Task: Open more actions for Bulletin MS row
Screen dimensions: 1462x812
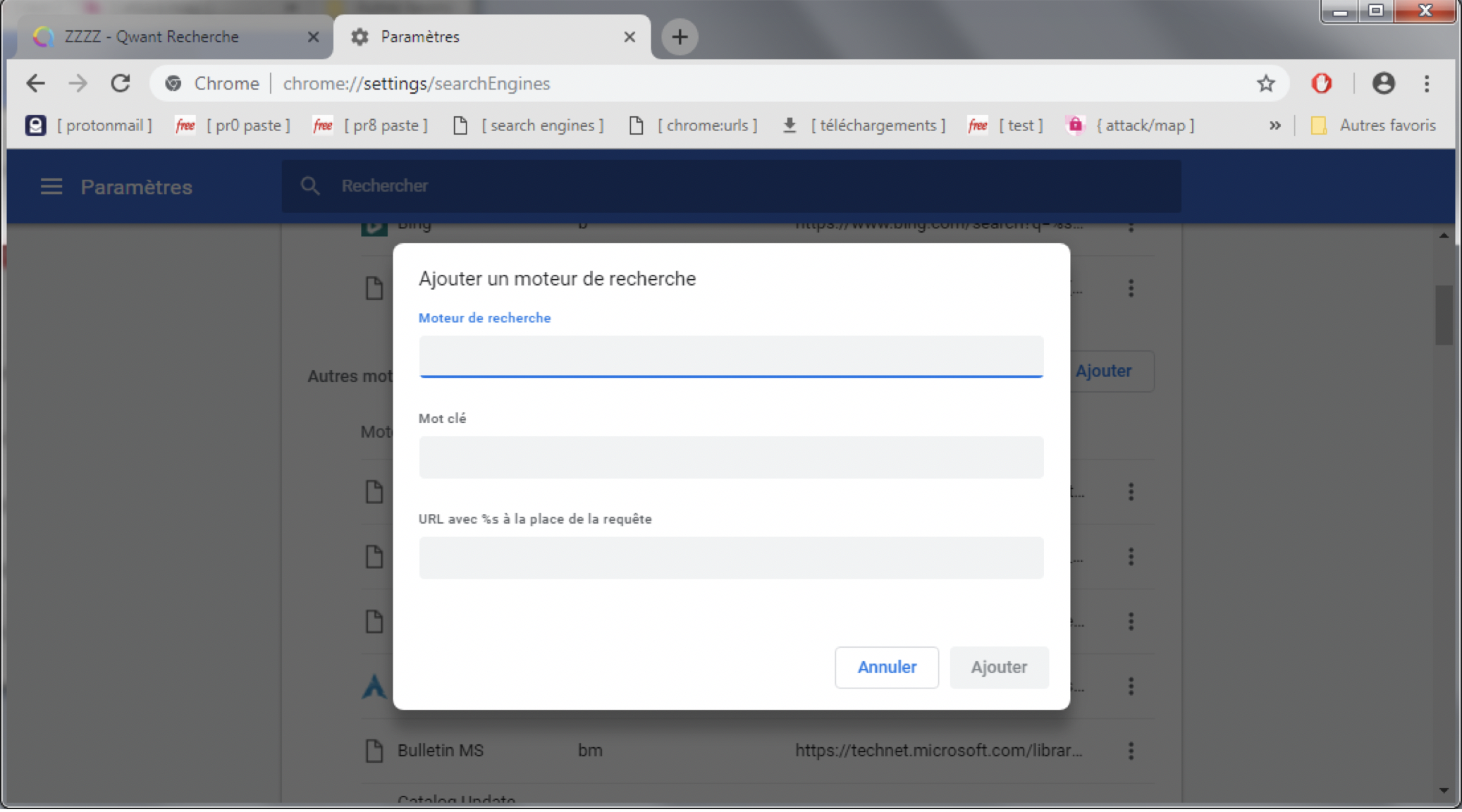Action: [1131, 751]
